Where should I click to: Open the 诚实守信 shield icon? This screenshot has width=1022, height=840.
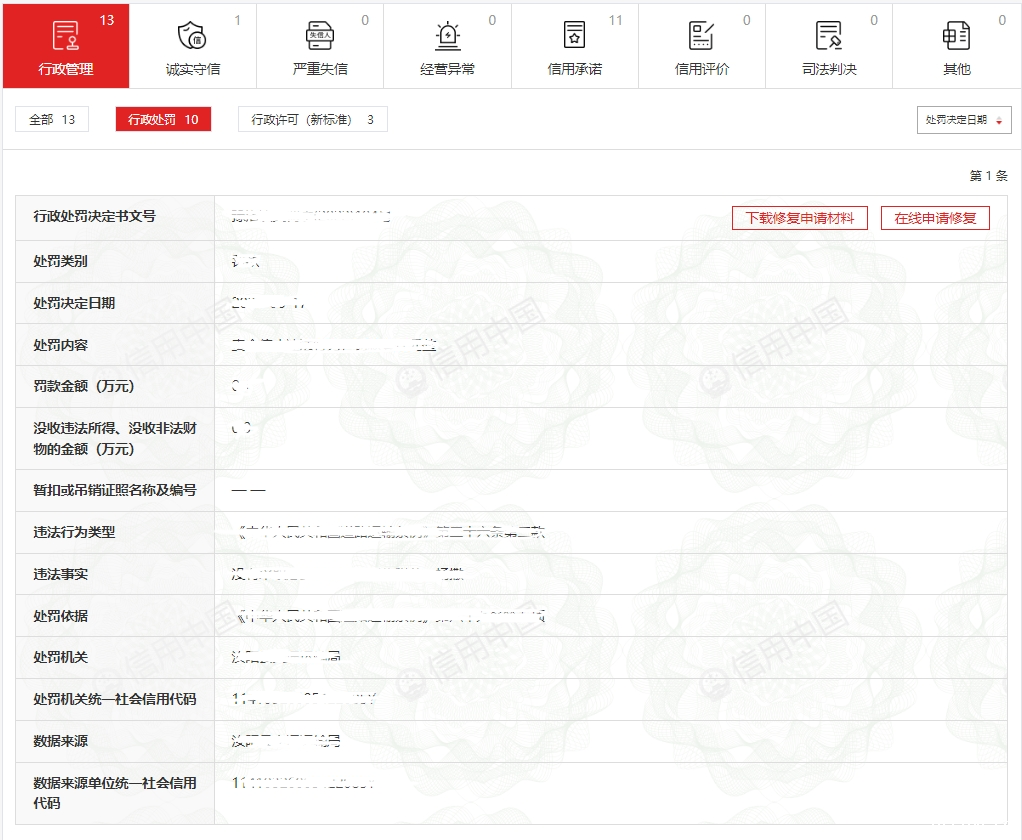(x=192, y=36)
